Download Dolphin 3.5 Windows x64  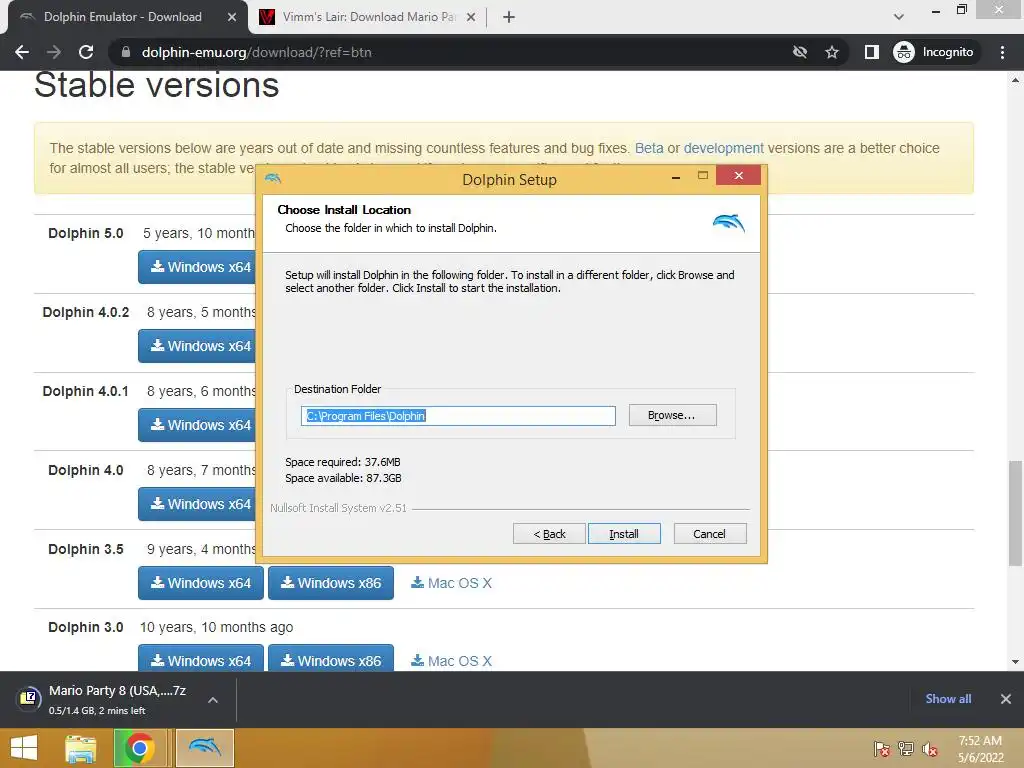pos(200,583)
